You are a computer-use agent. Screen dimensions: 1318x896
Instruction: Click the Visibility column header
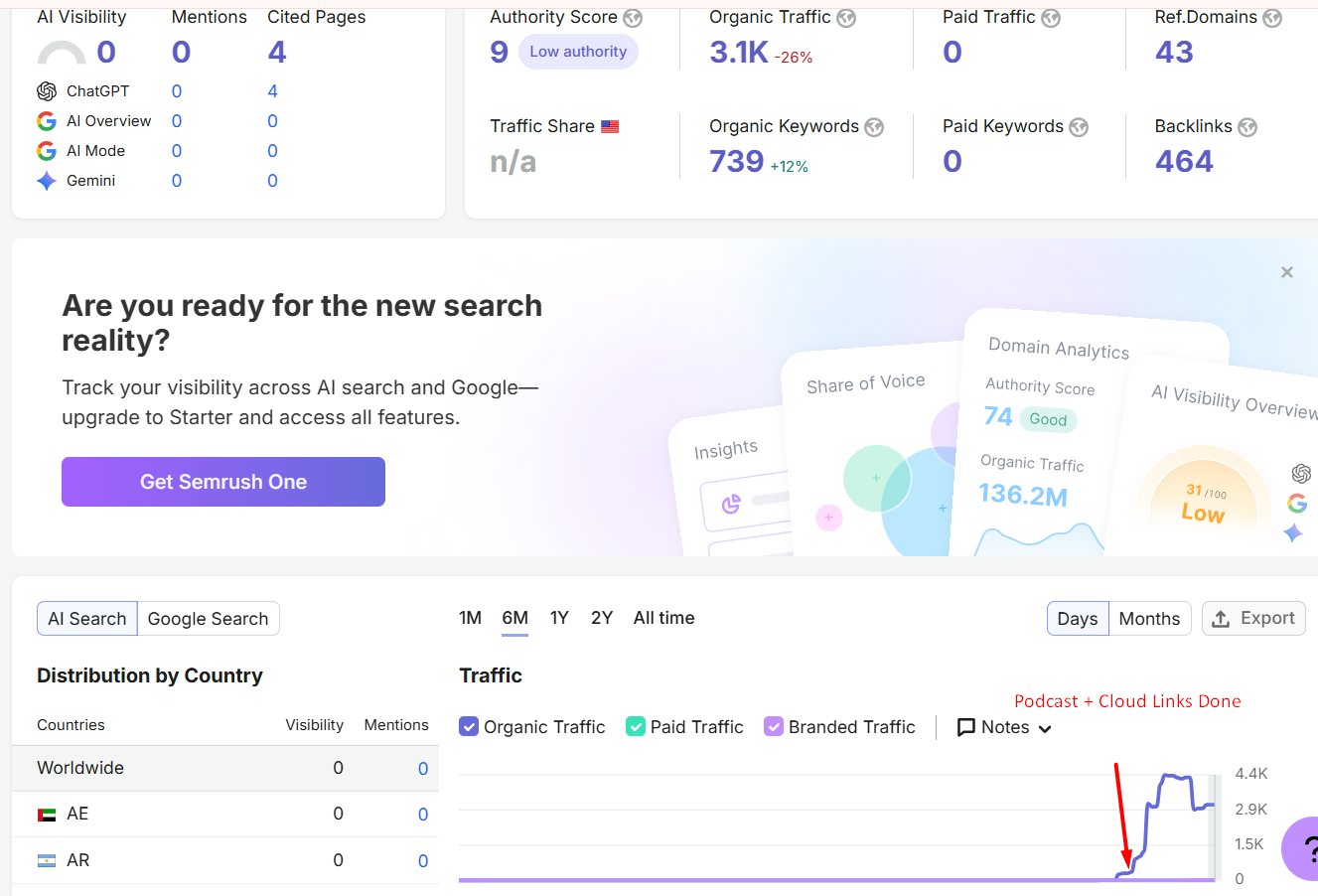pyautogui.click(x=315, y=725)
